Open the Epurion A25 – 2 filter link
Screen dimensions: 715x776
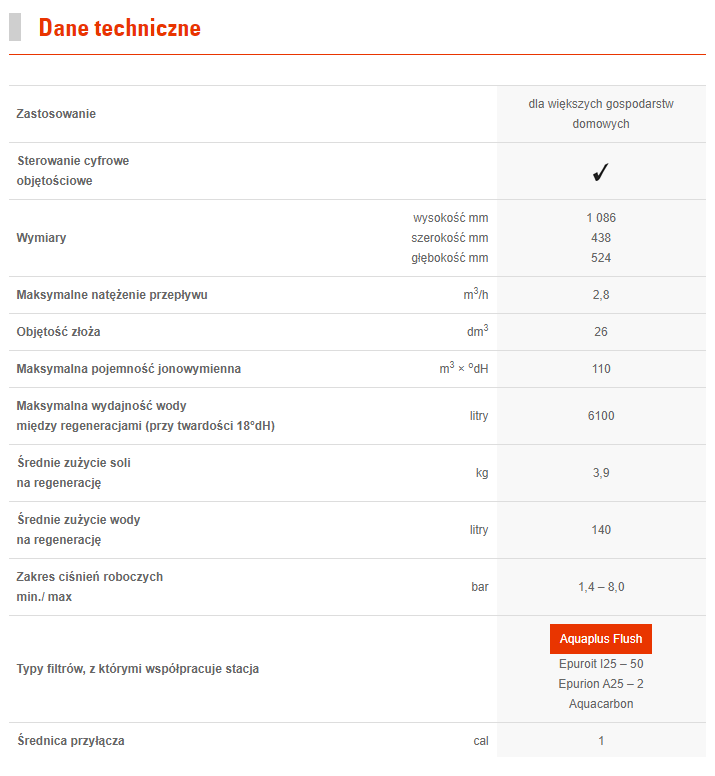600,684
